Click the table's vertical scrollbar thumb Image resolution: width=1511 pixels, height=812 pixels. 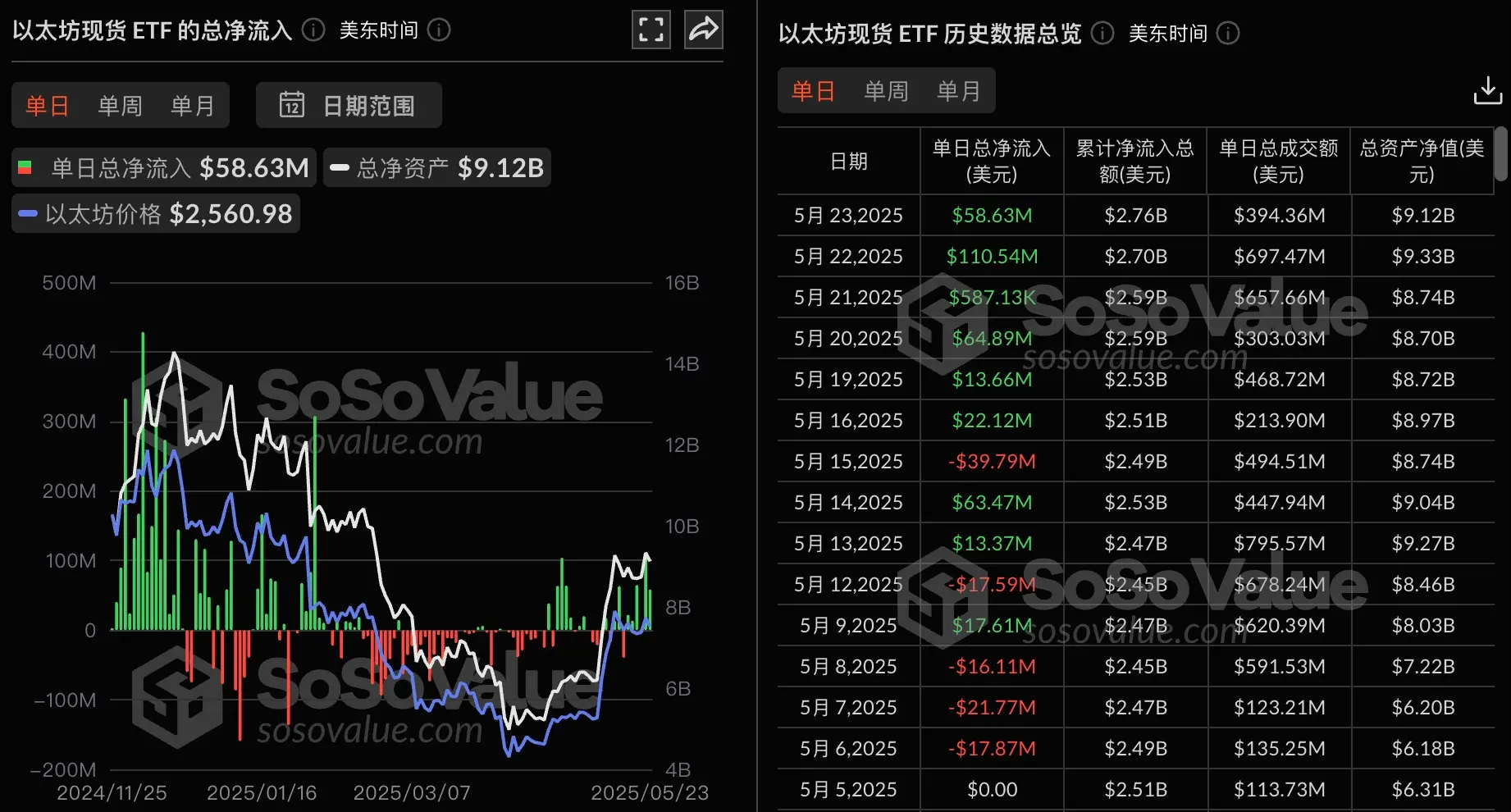pos(1502,152)
